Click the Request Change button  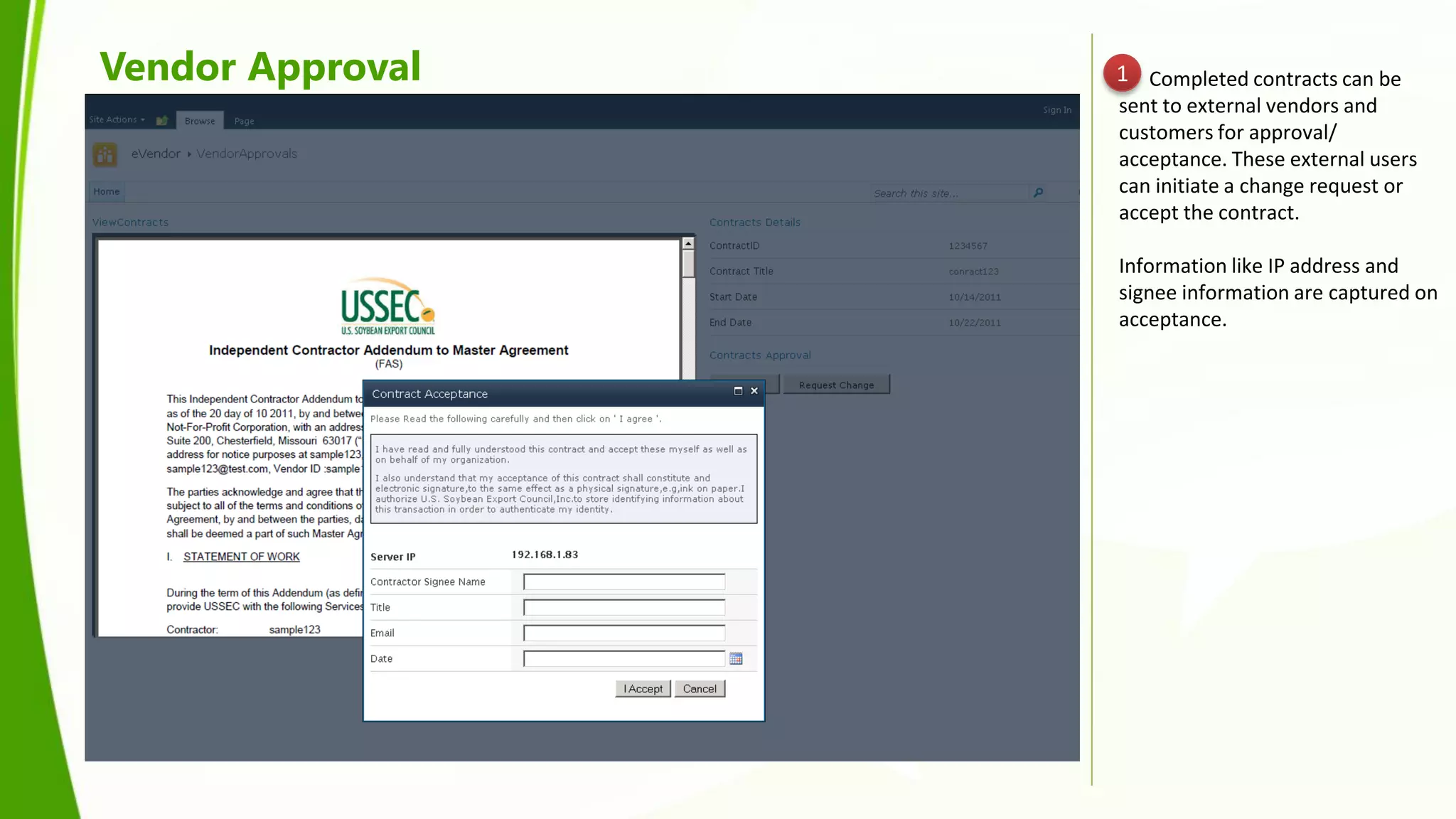coord(836,385)
